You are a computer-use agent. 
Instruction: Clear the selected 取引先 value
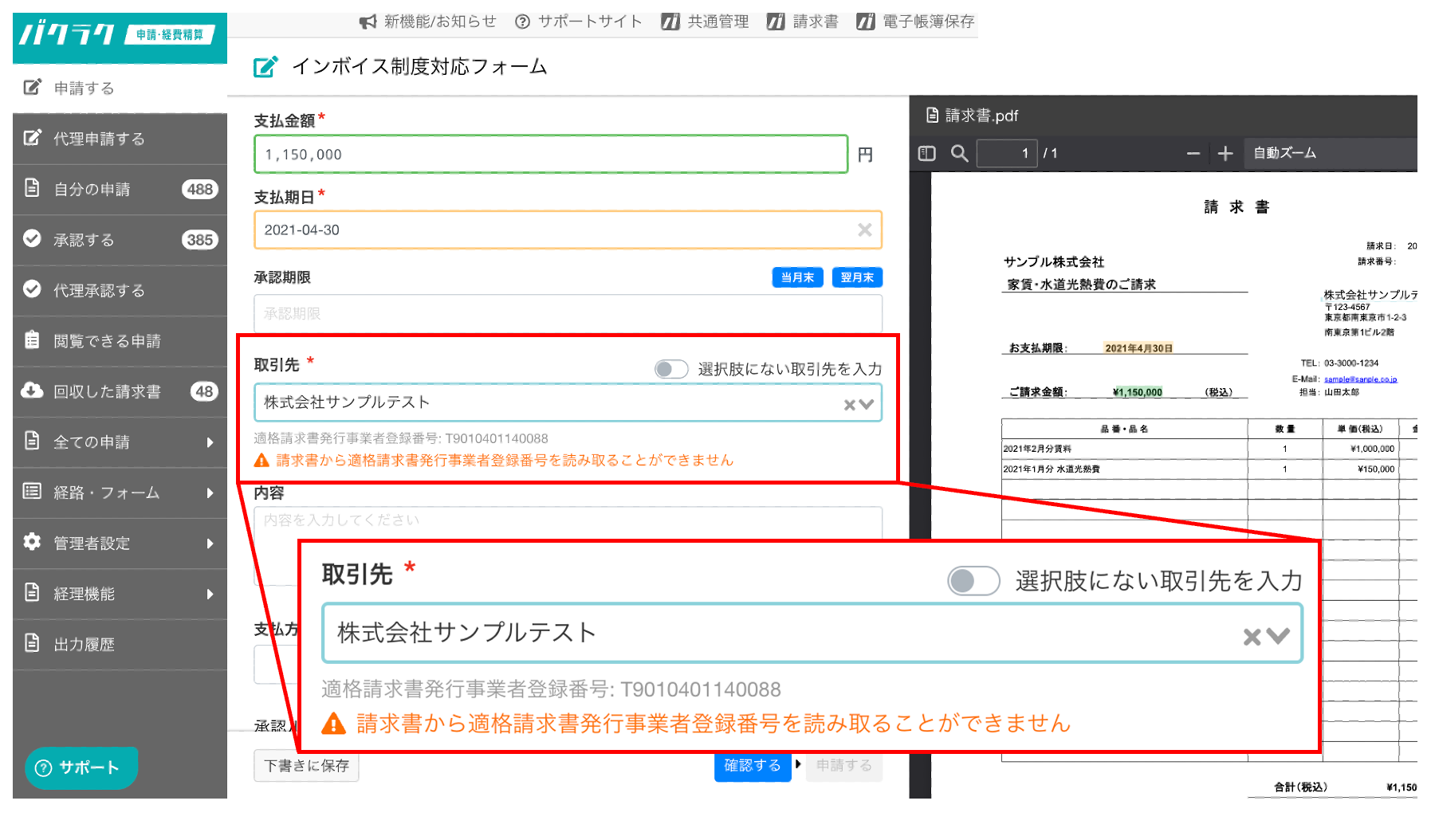point(850,405)
